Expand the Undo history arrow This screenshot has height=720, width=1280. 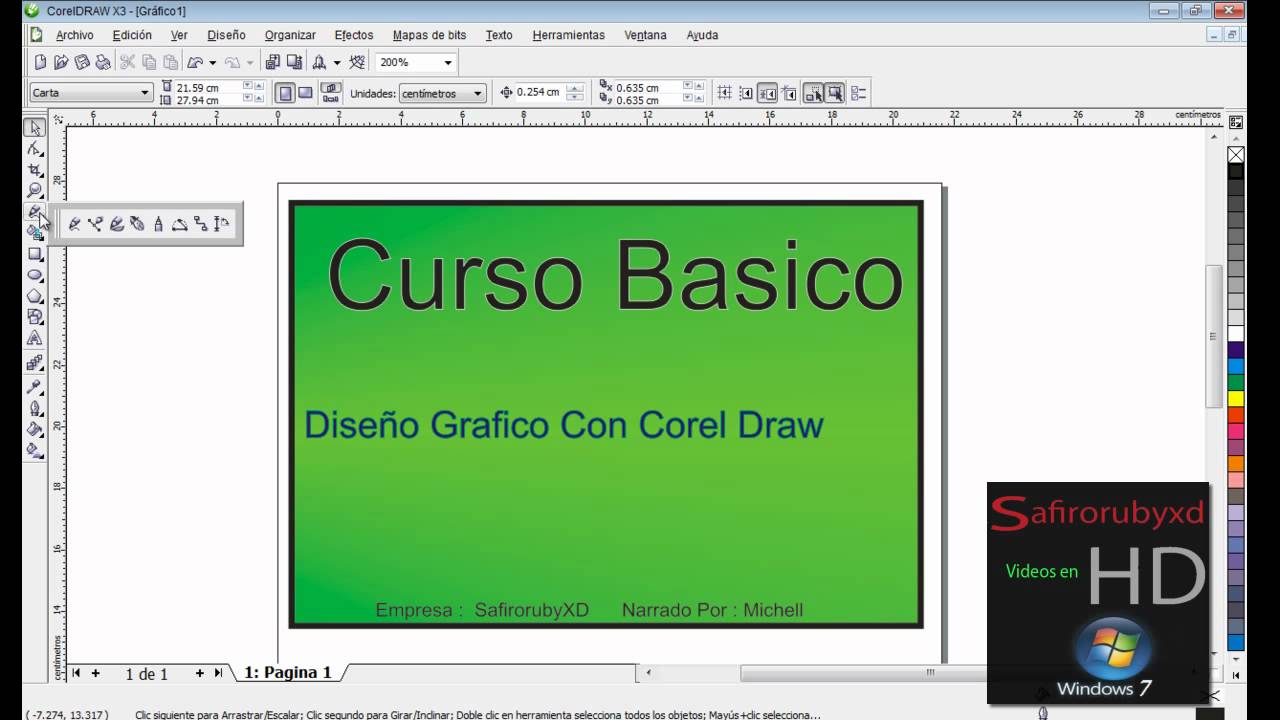213,62
